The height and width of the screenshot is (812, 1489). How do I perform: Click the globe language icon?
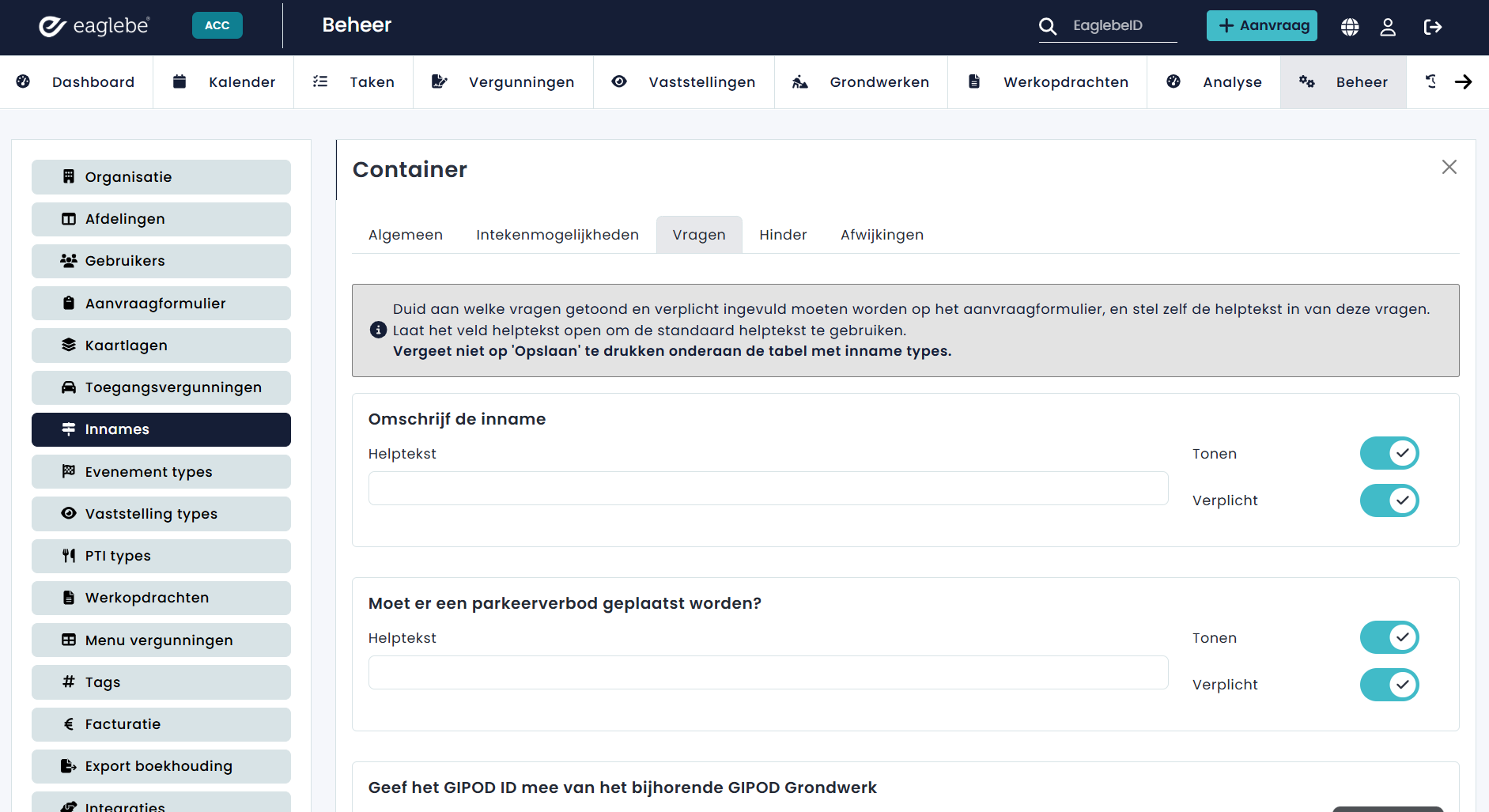tap(1350, 27)
